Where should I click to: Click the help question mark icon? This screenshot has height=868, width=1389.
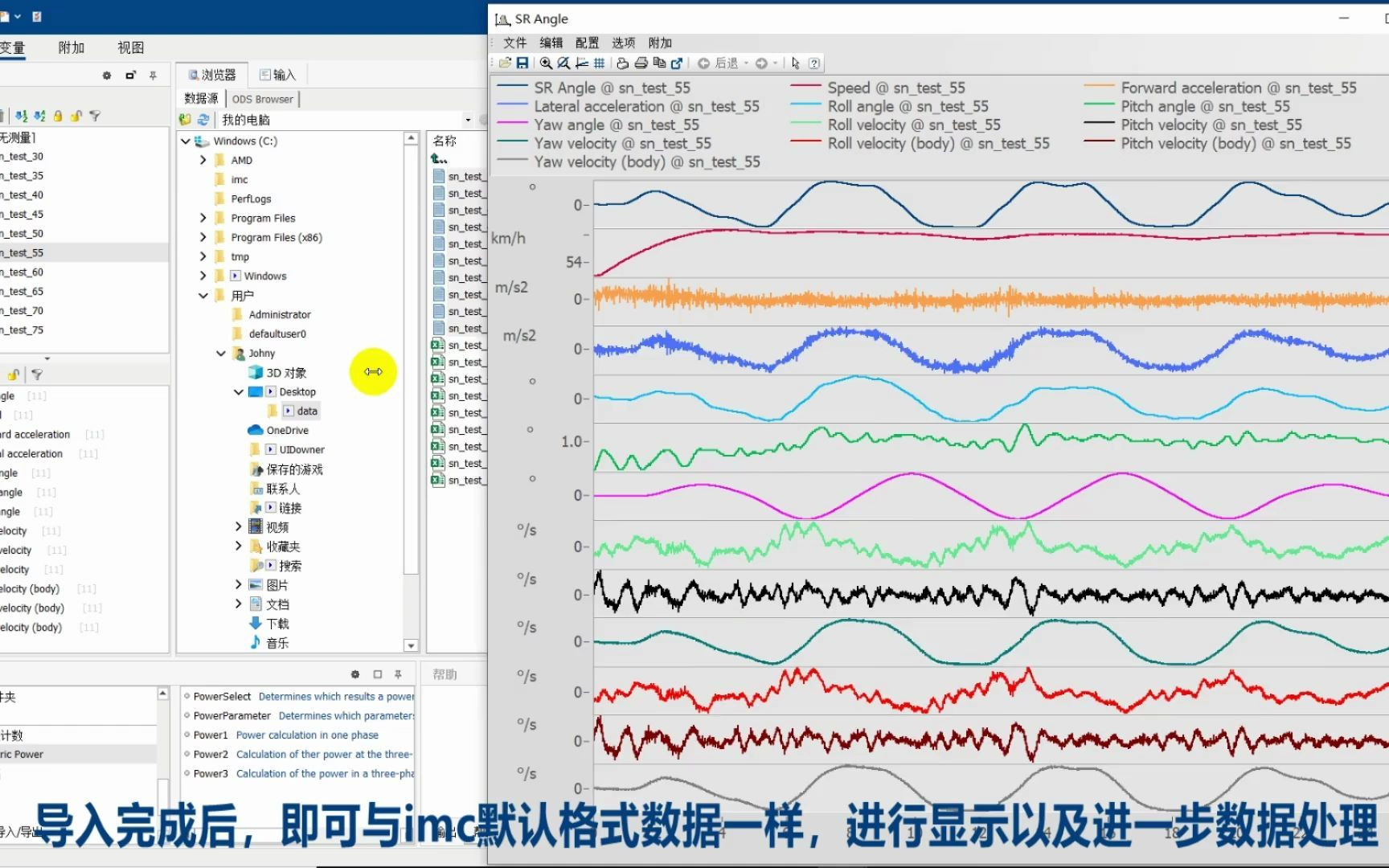tap(815, 63)
